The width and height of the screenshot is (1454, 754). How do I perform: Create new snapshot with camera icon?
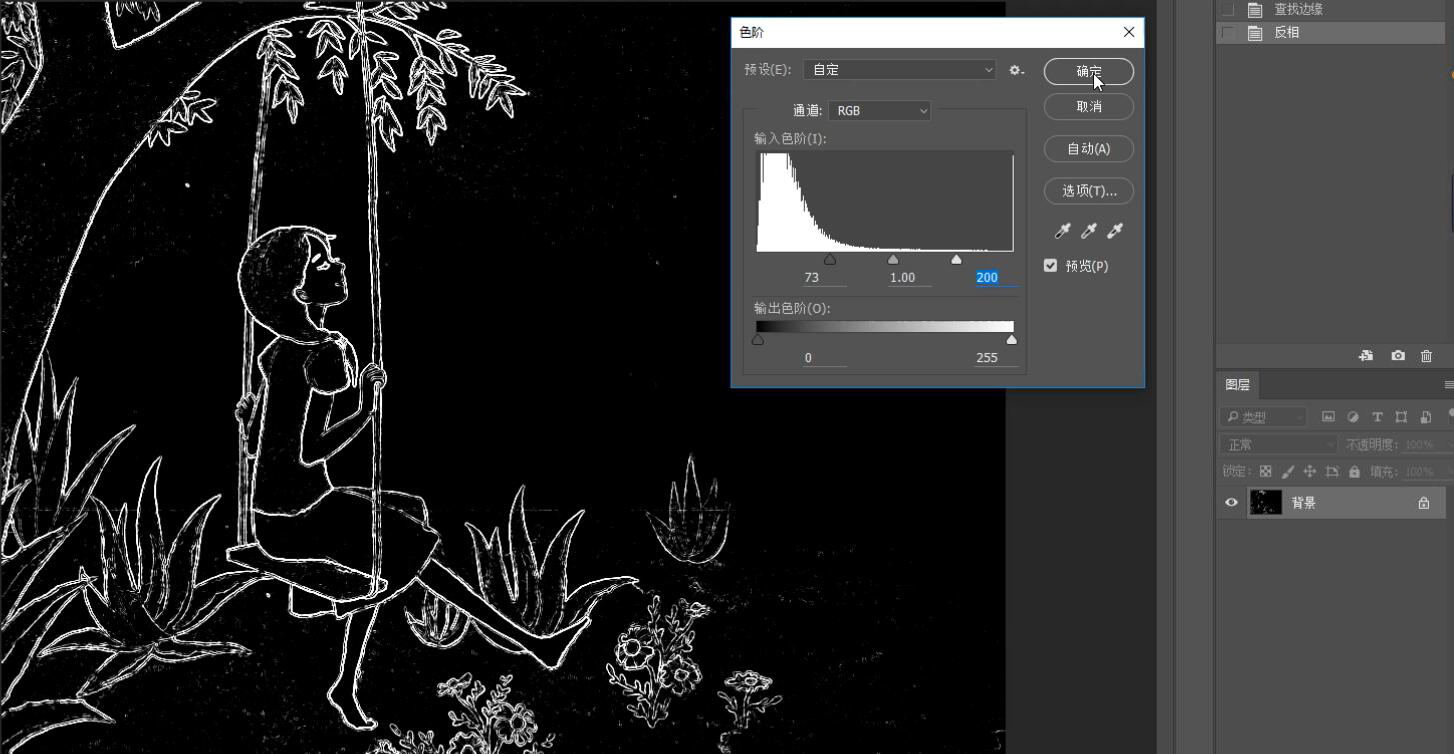(1398, 355)
